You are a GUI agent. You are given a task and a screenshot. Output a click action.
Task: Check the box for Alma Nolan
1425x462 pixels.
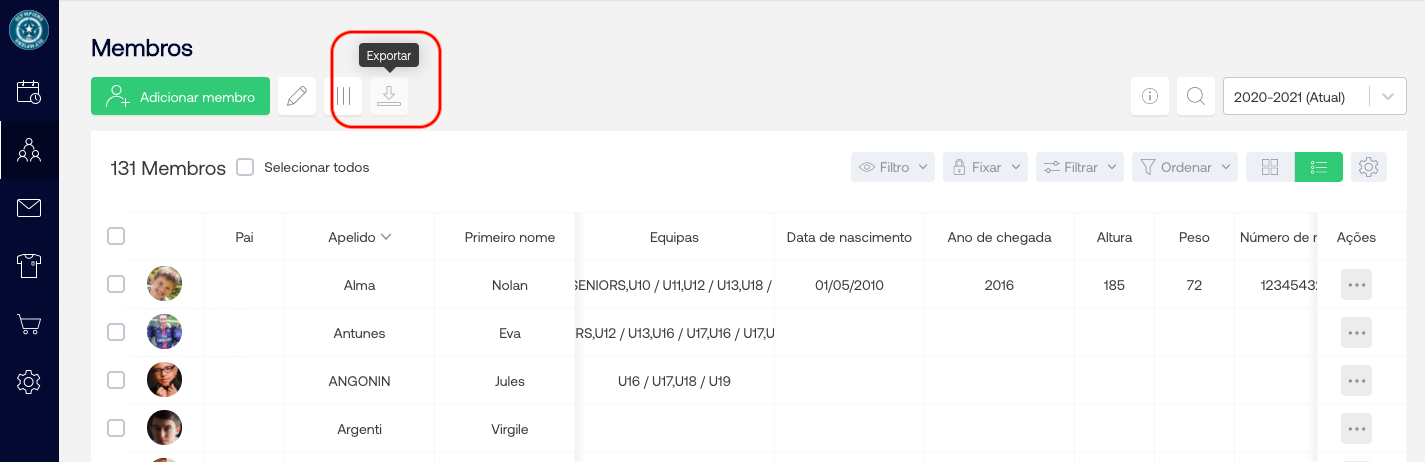click(116, 284)
